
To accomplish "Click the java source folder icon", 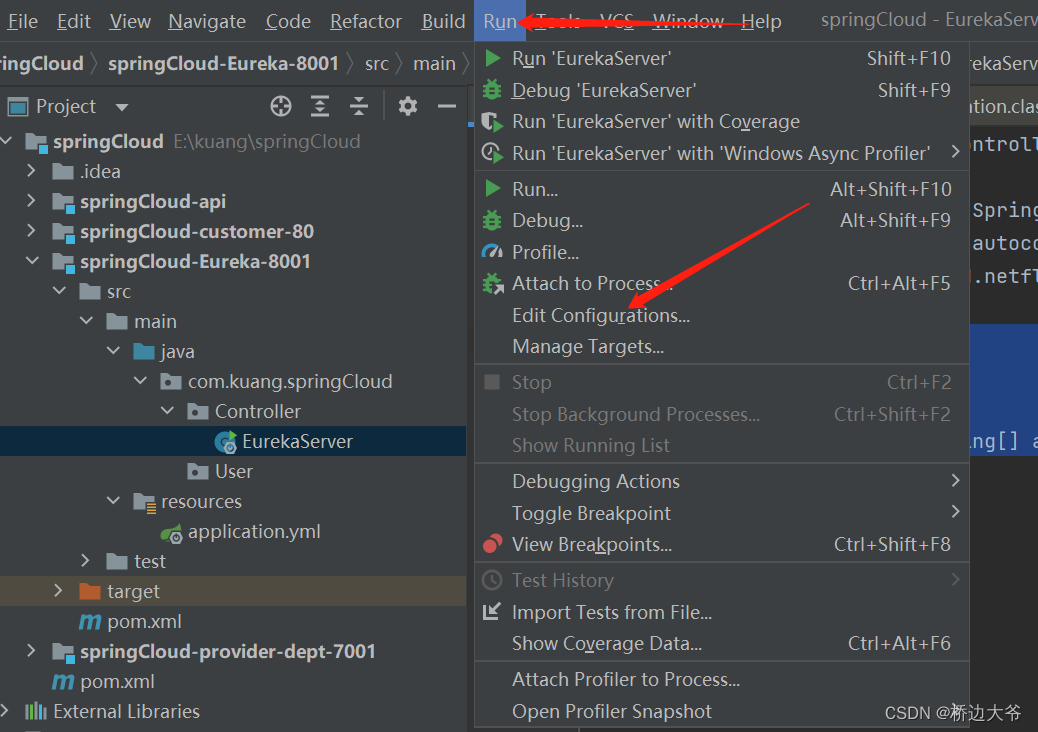I will [144, 351].
